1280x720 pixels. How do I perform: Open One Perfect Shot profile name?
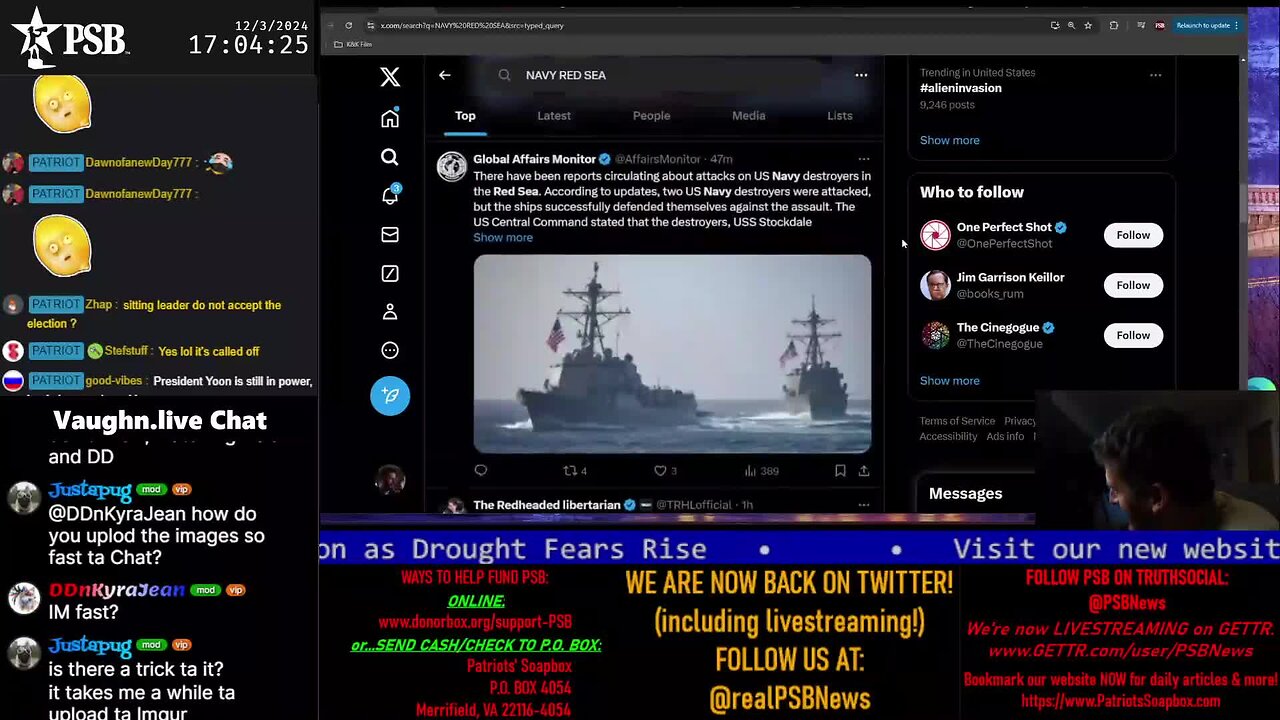[1003, 228]
